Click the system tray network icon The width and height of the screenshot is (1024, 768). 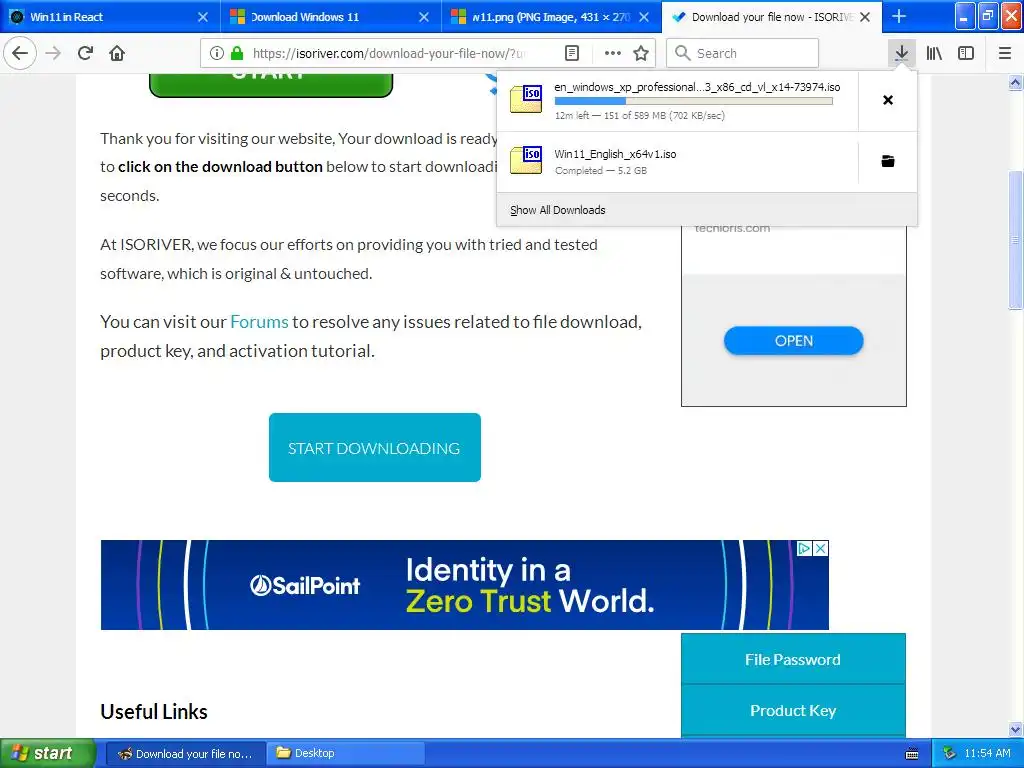pos(949,754)
